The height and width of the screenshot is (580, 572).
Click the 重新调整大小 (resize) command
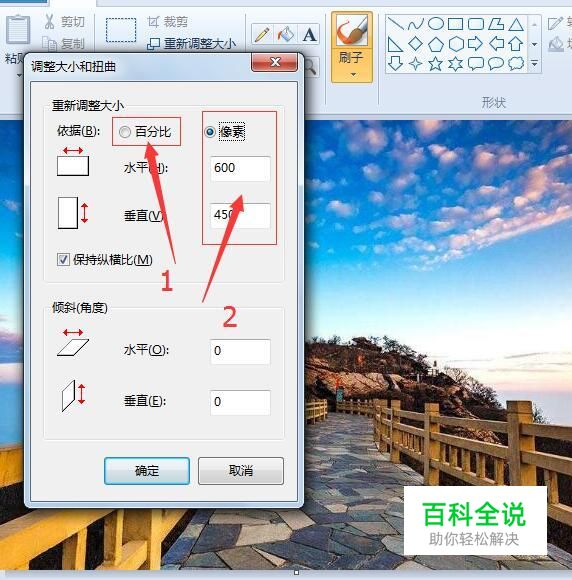(191, 44)
